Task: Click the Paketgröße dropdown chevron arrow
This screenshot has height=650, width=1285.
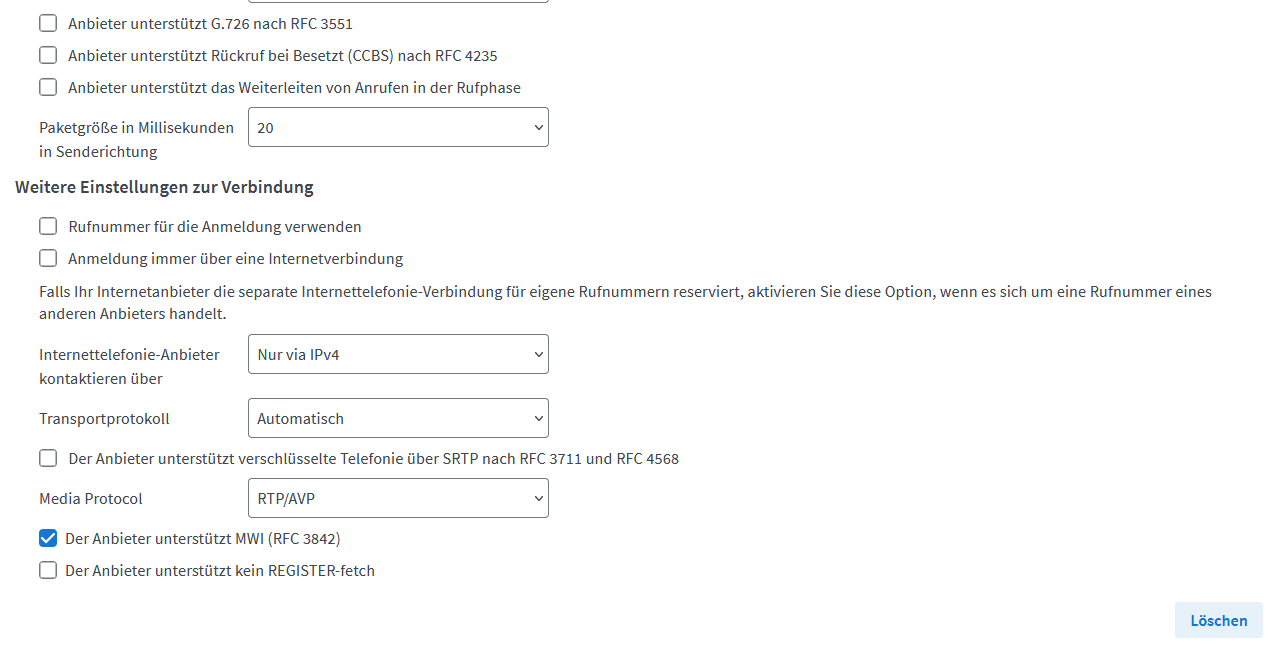Action: coord(538,127)
